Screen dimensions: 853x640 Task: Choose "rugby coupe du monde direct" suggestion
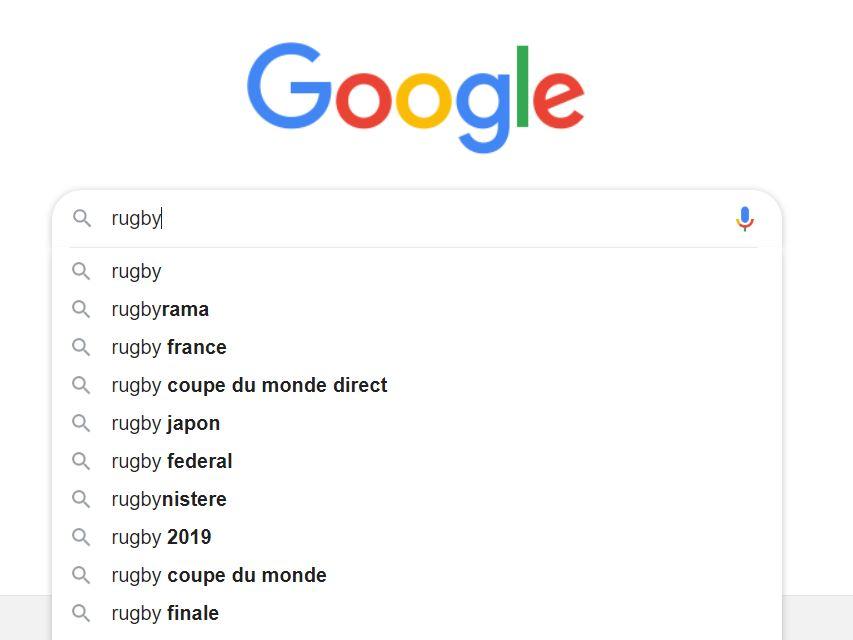[417, 385]
